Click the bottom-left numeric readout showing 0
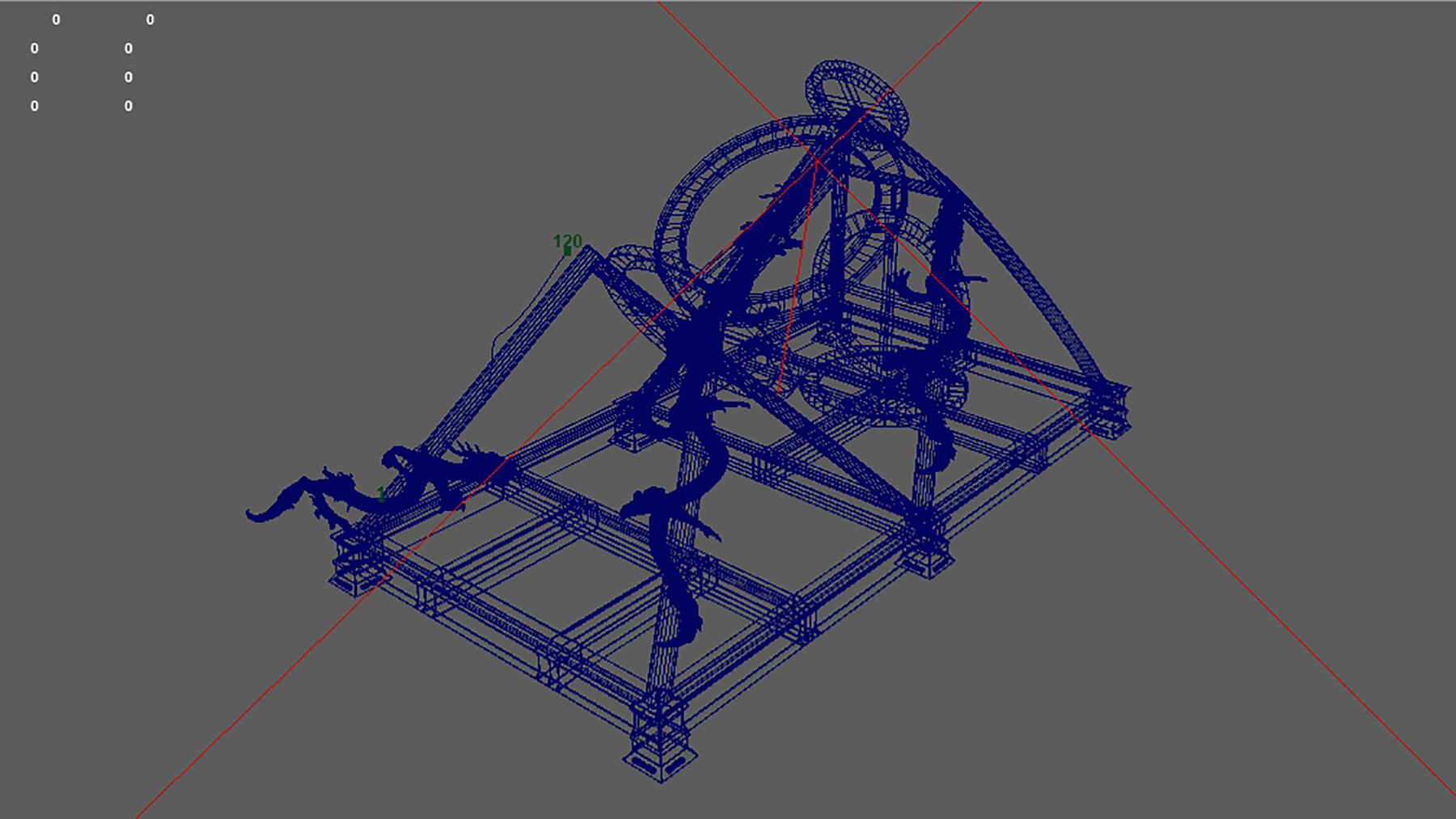1456x819 pixels. [34, 105]
